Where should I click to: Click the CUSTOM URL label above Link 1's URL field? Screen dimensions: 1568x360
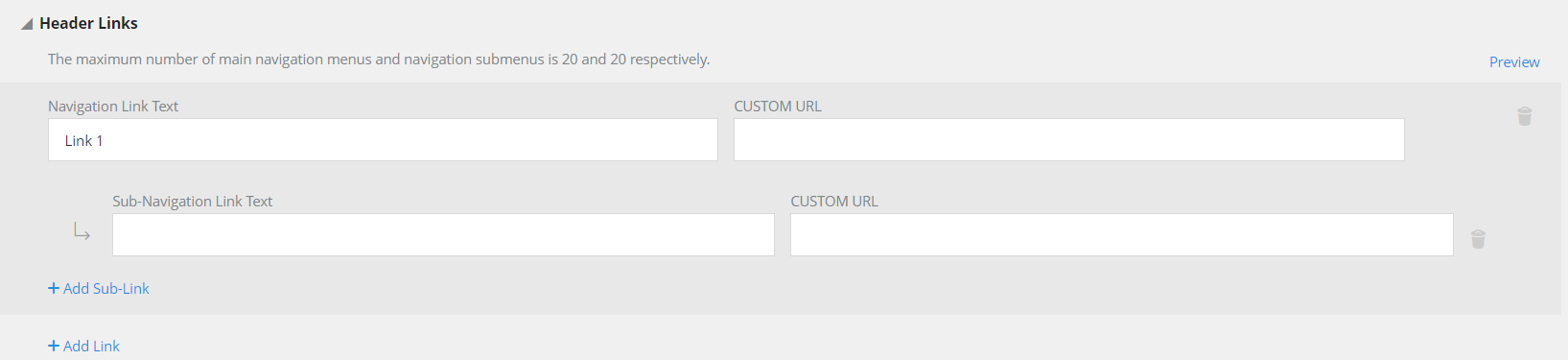click(x=778, y=107)
